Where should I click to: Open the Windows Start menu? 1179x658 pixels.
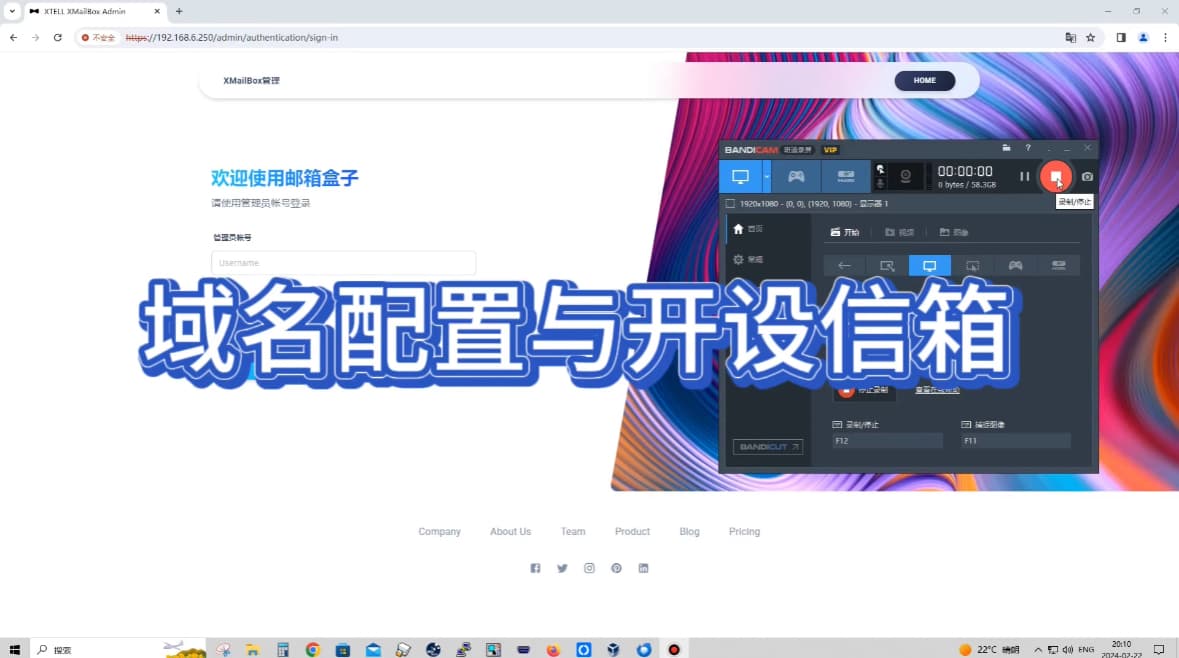(x=14, y=650)
